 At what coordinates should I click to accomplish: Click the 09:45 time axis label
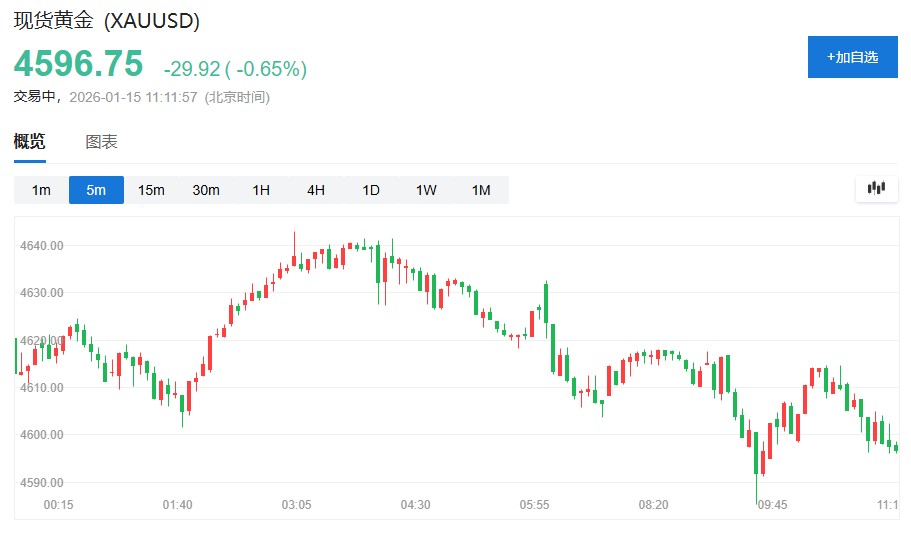click(x=772, y=505)
